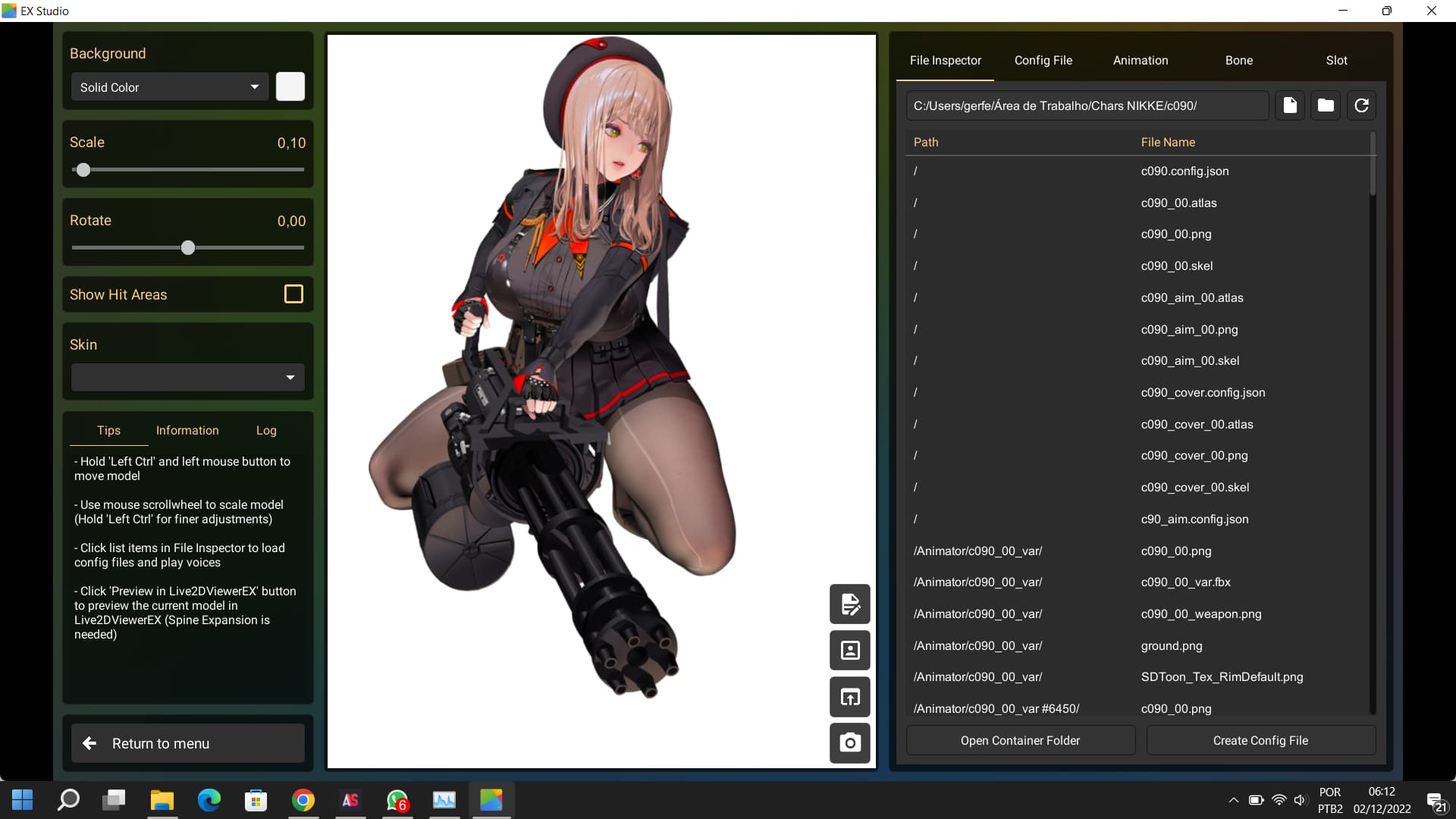Open volume control tray icon
The width and height of the screenshot is (1456, 819).
tap(1301, 800)
